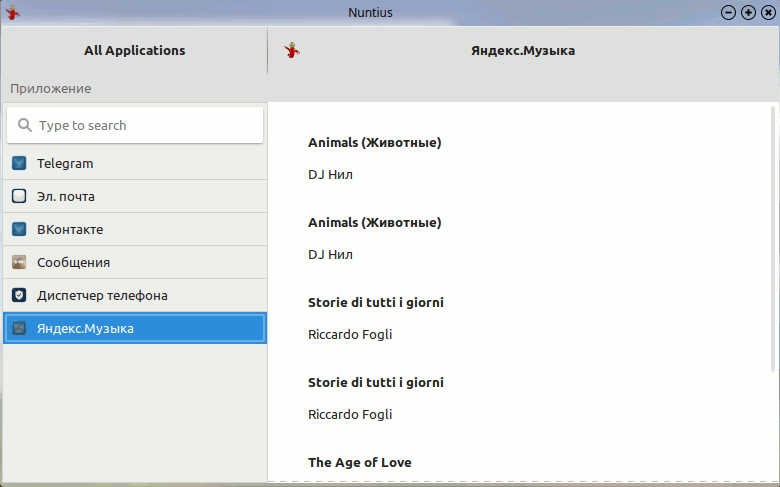
Task: Click the Яндекс.Музыка title header
Action: tap(523, 51)
